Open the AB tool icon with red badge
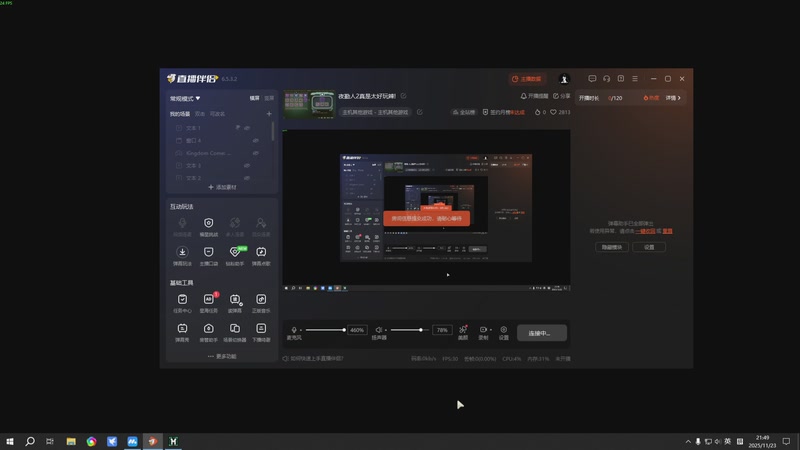Viewport: 800px width, 450px height. (209, 299)
